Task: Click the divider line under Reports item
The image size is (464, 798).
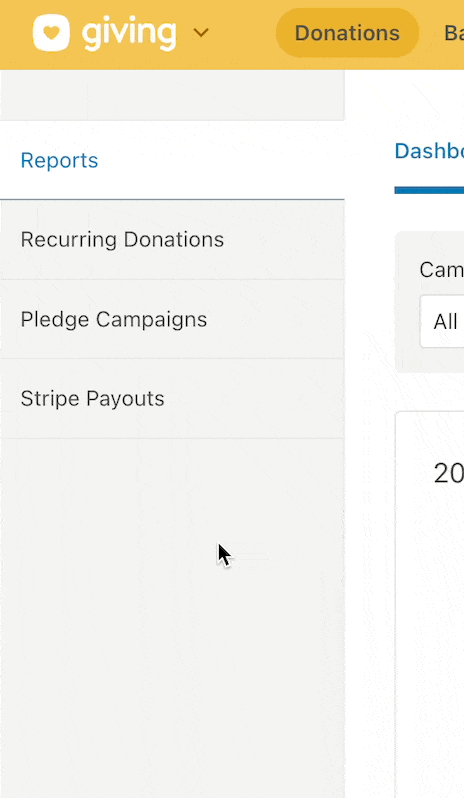Action: (x=172, y=200)
